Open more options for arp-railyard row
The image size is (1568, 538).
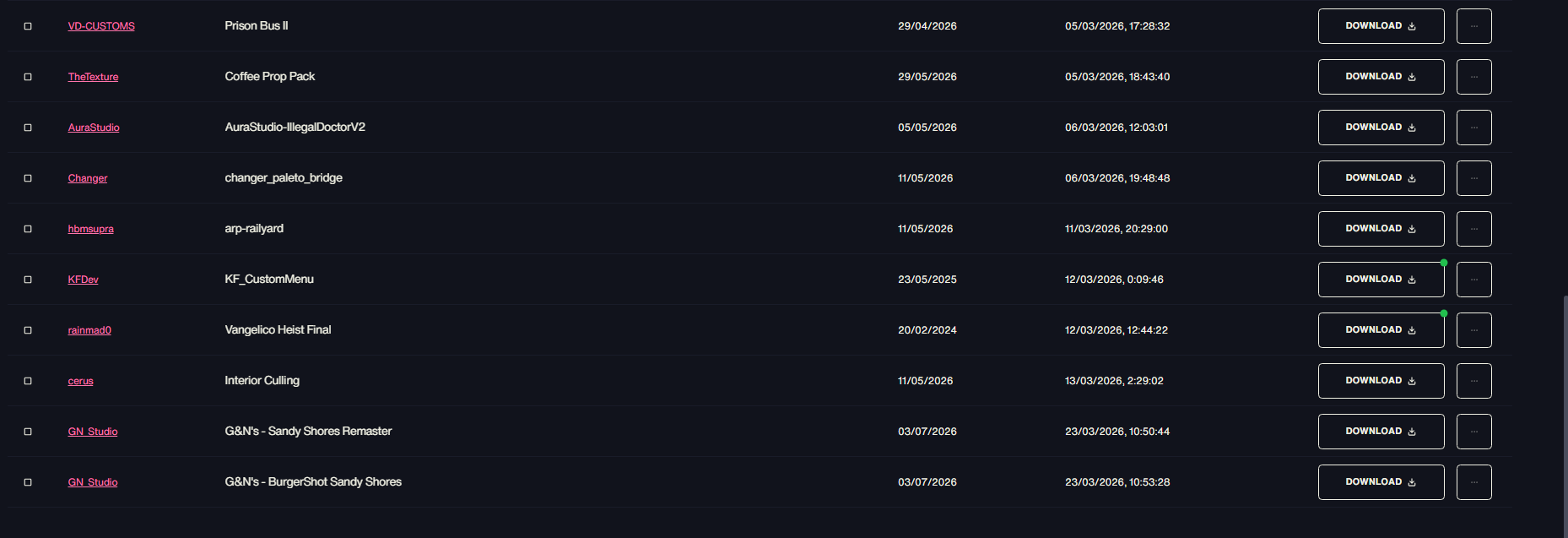pos(1473,229)
